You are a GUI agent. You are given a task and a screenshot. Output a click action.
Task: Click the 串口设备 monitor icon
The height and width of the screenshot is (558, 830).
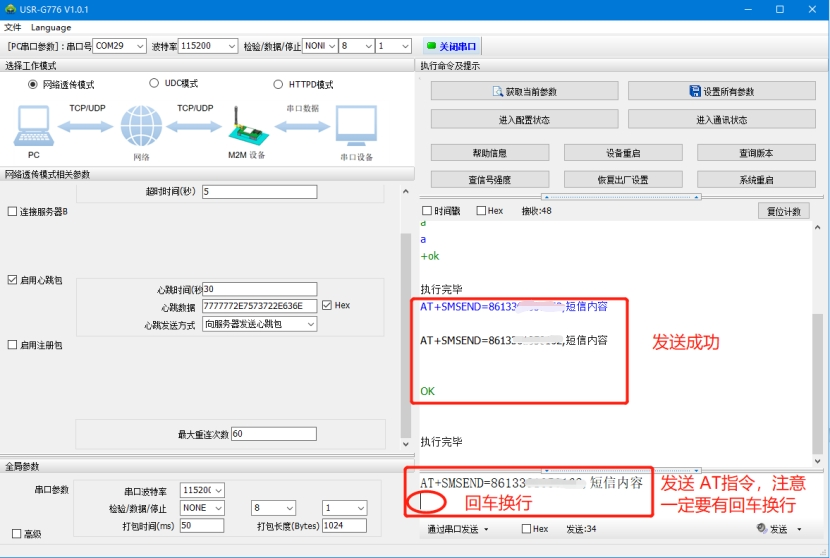356,128
